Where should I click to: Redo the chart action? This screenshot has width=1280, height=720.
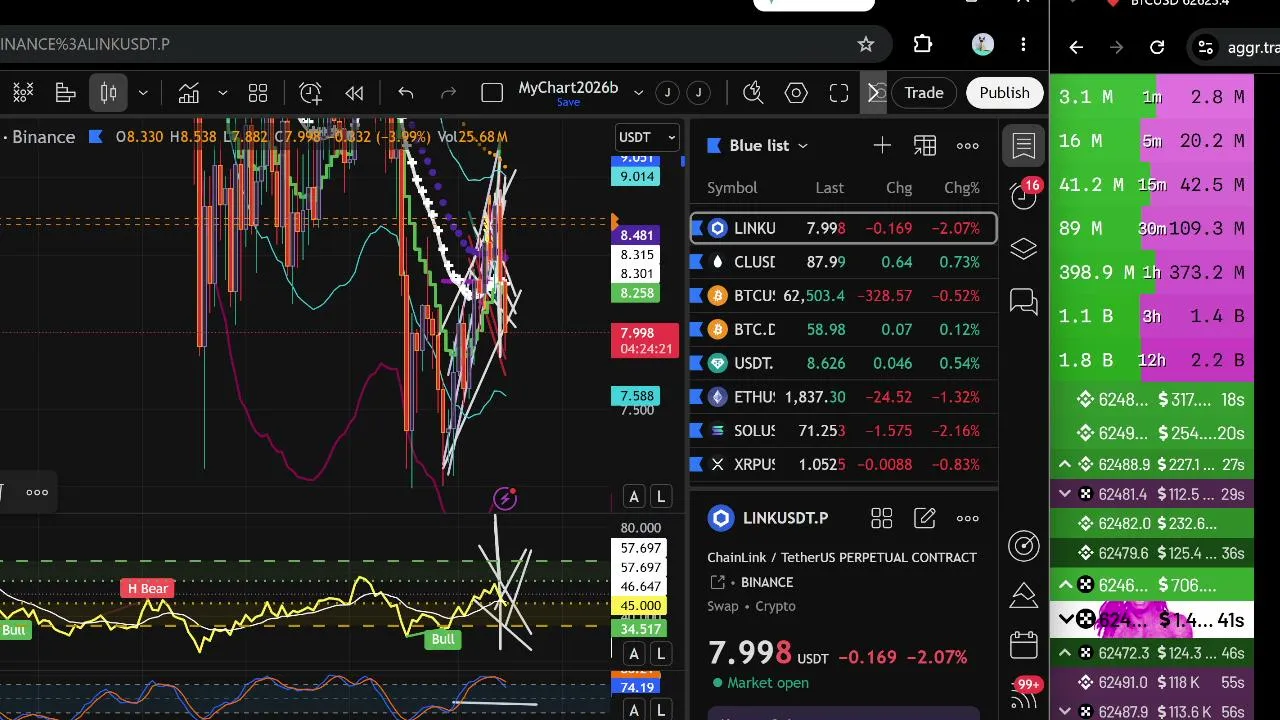(449, 93)
